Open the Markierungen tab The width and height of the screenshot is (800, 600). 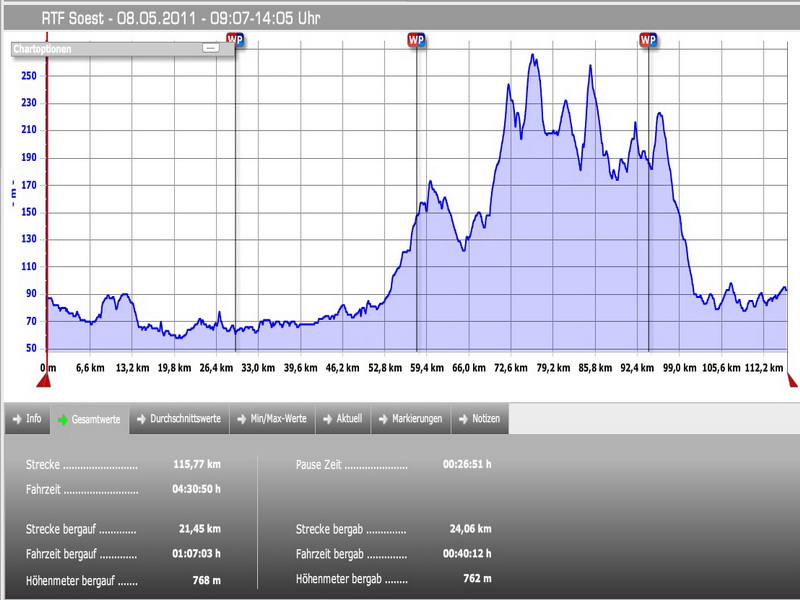[410, 419]
